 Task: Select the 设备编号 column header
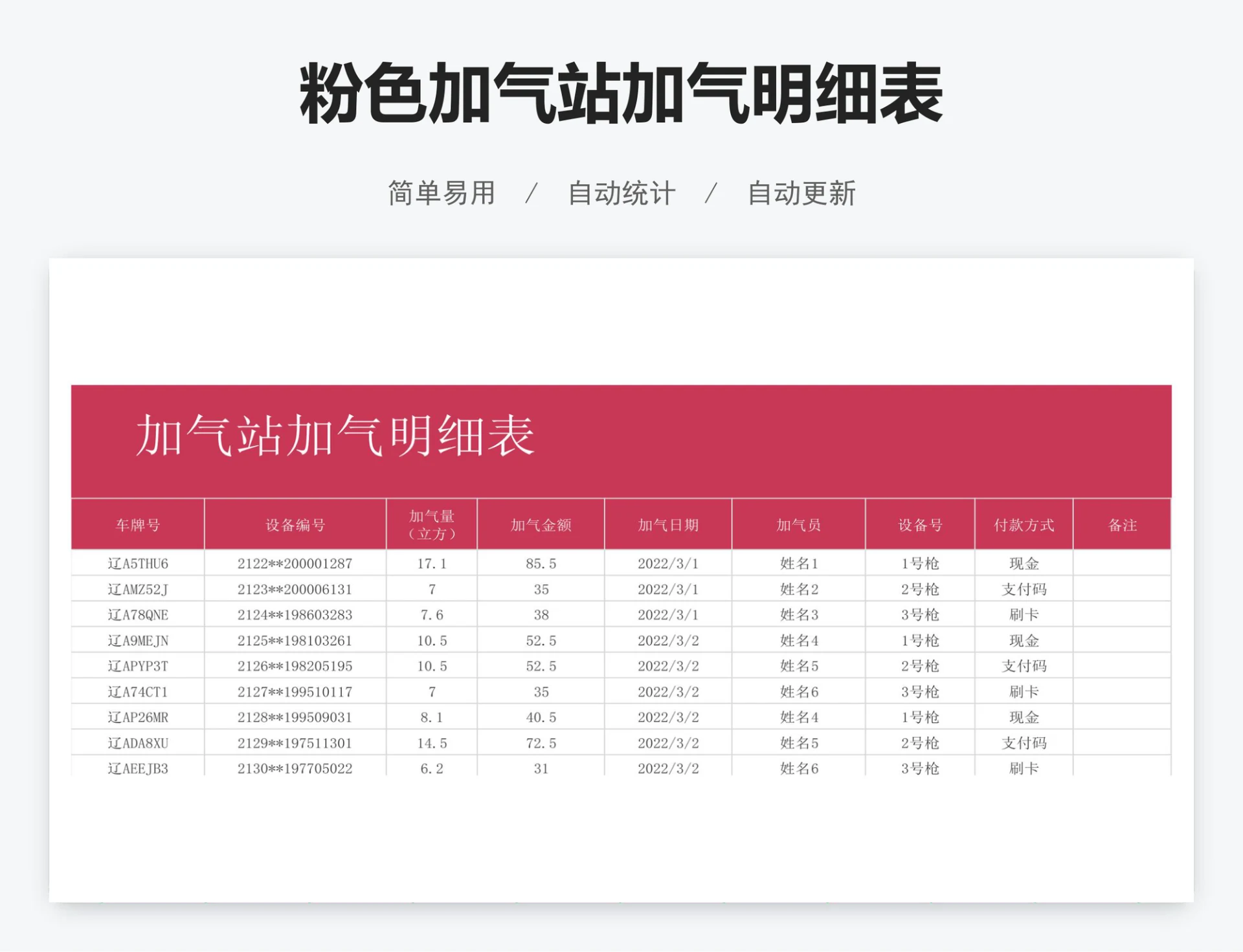coord(295,526)
